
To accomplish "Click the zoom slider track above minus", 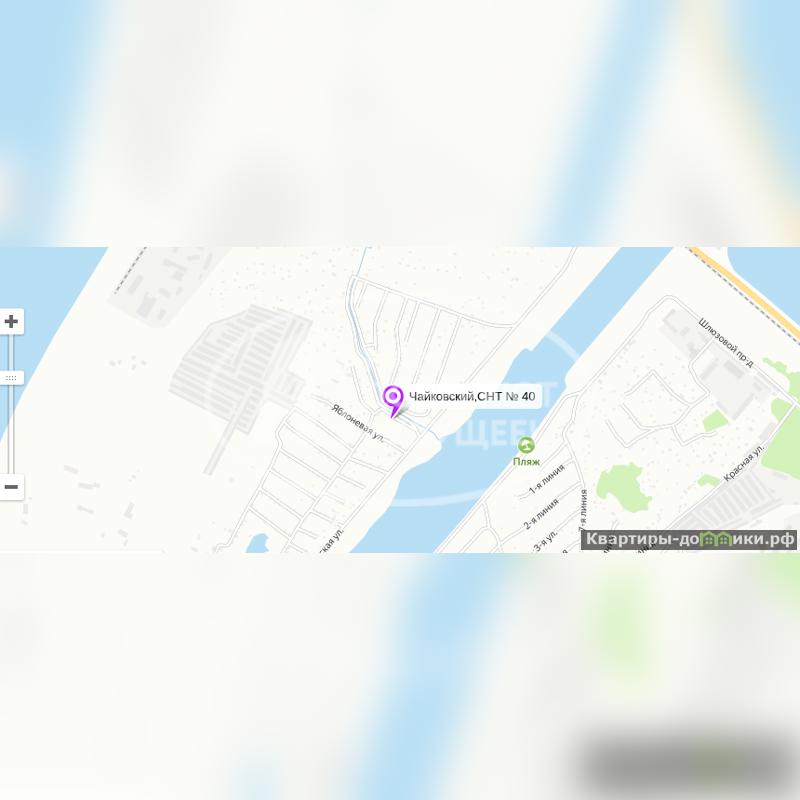I will coord(11,430).
